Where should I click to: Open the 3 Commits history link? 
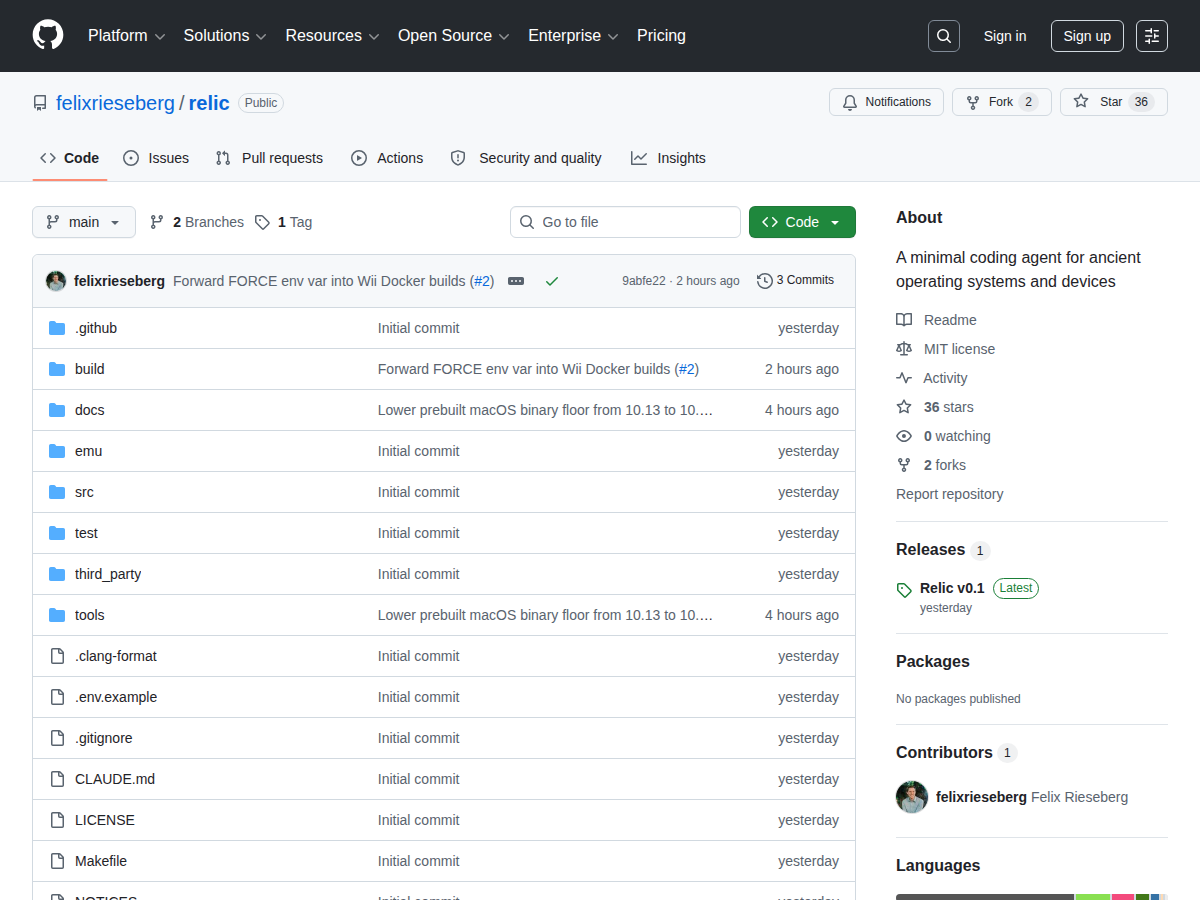point(795,281)
